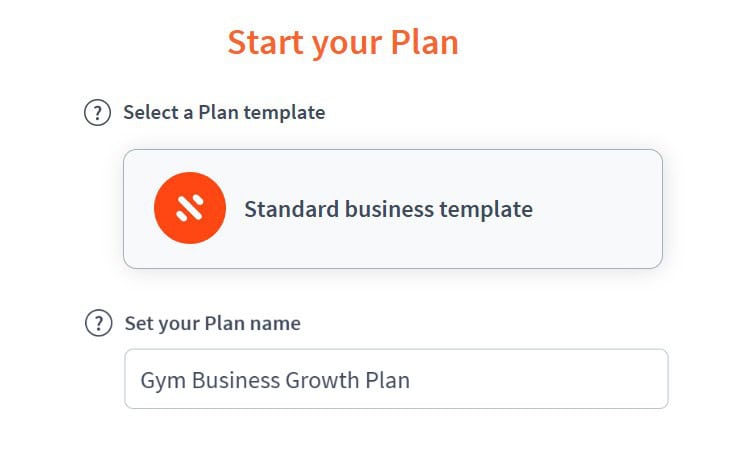
Task: Place cursor after Gym Business Growth Plan text
Action: (x=411, y=380)
